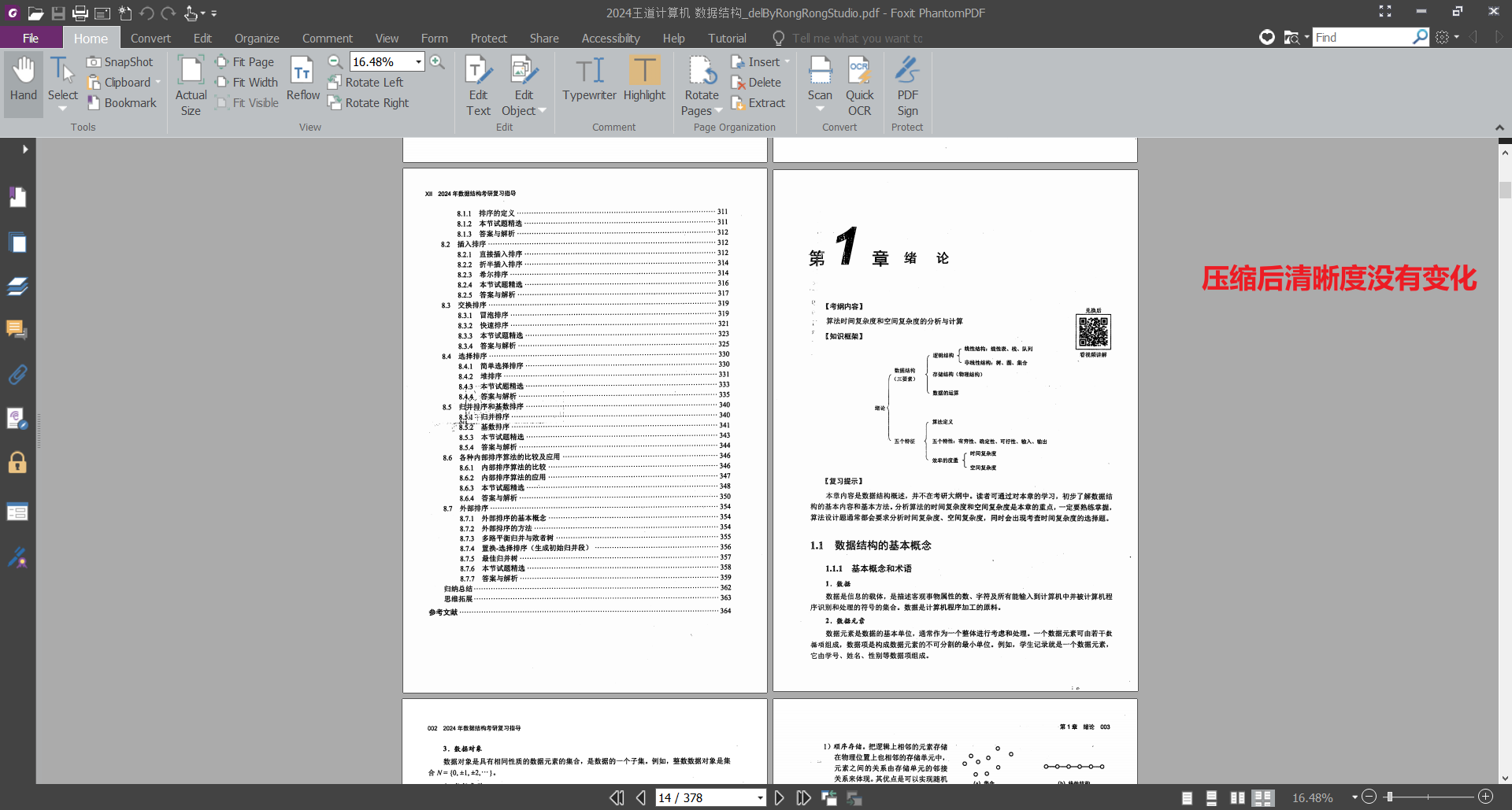1512x810 pixels.
Task: Add a Bookmark from Tools group
Action: tap(122, 103)
